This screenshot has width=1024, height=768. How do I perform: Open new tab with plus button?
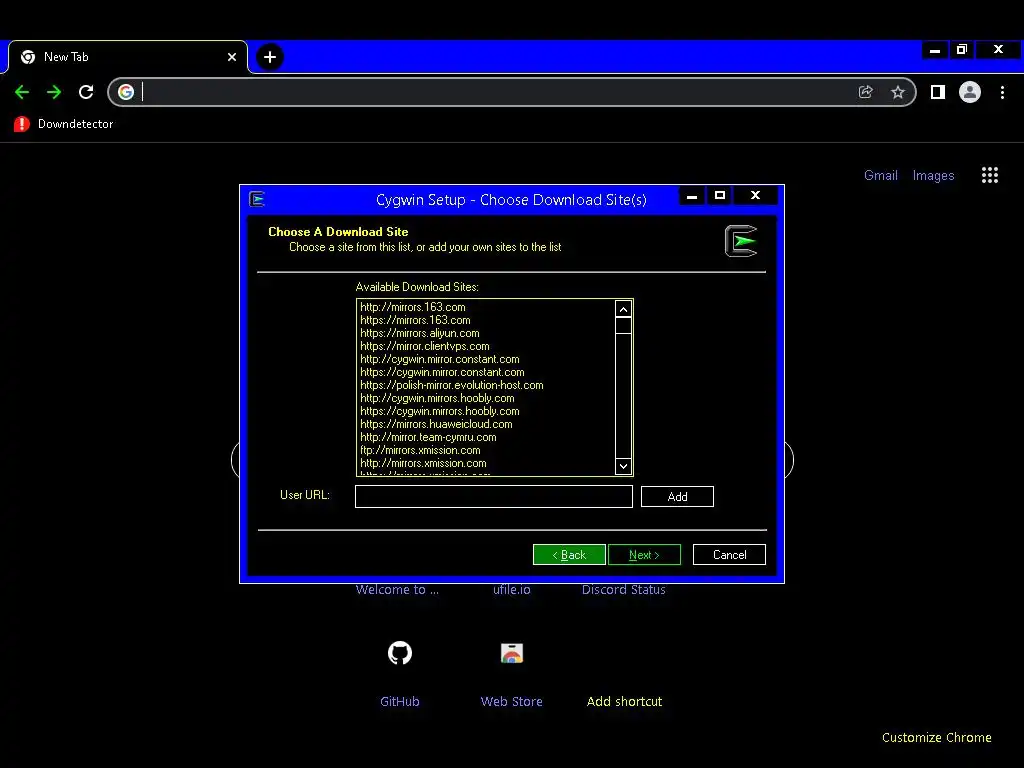tap(270, 57)
